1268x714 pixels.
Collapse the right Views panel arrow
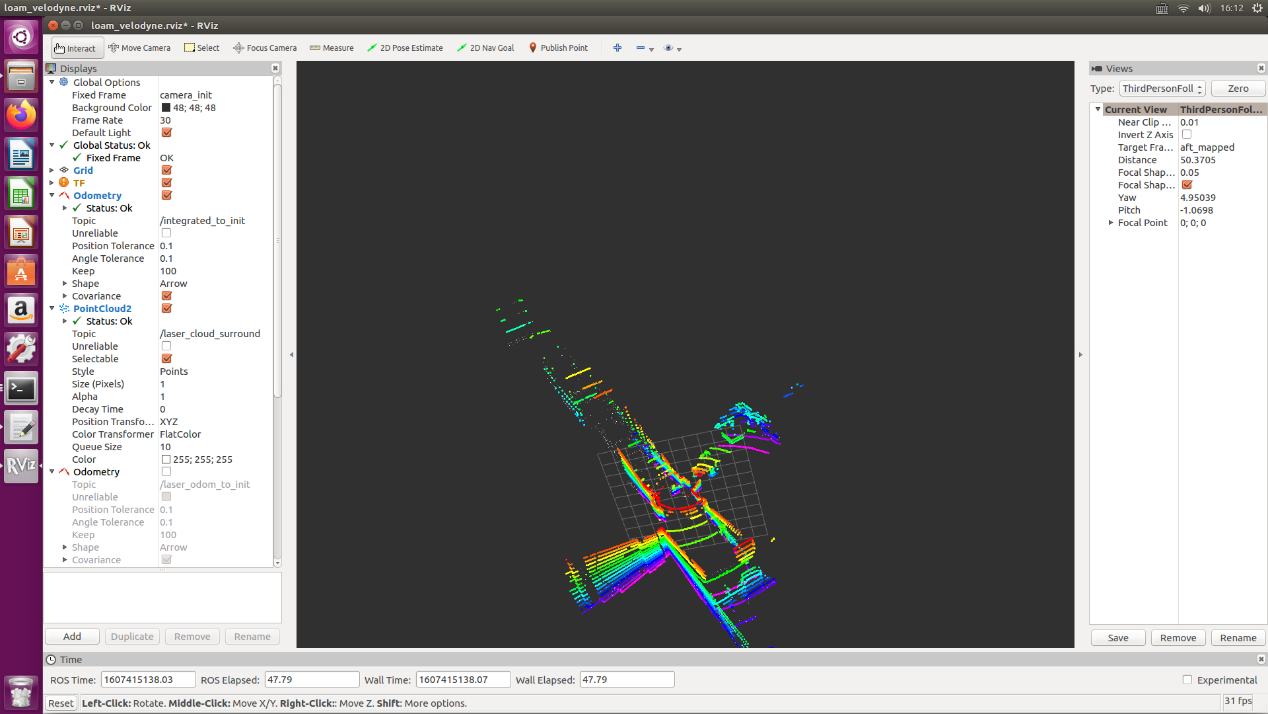click(1080, 355)
